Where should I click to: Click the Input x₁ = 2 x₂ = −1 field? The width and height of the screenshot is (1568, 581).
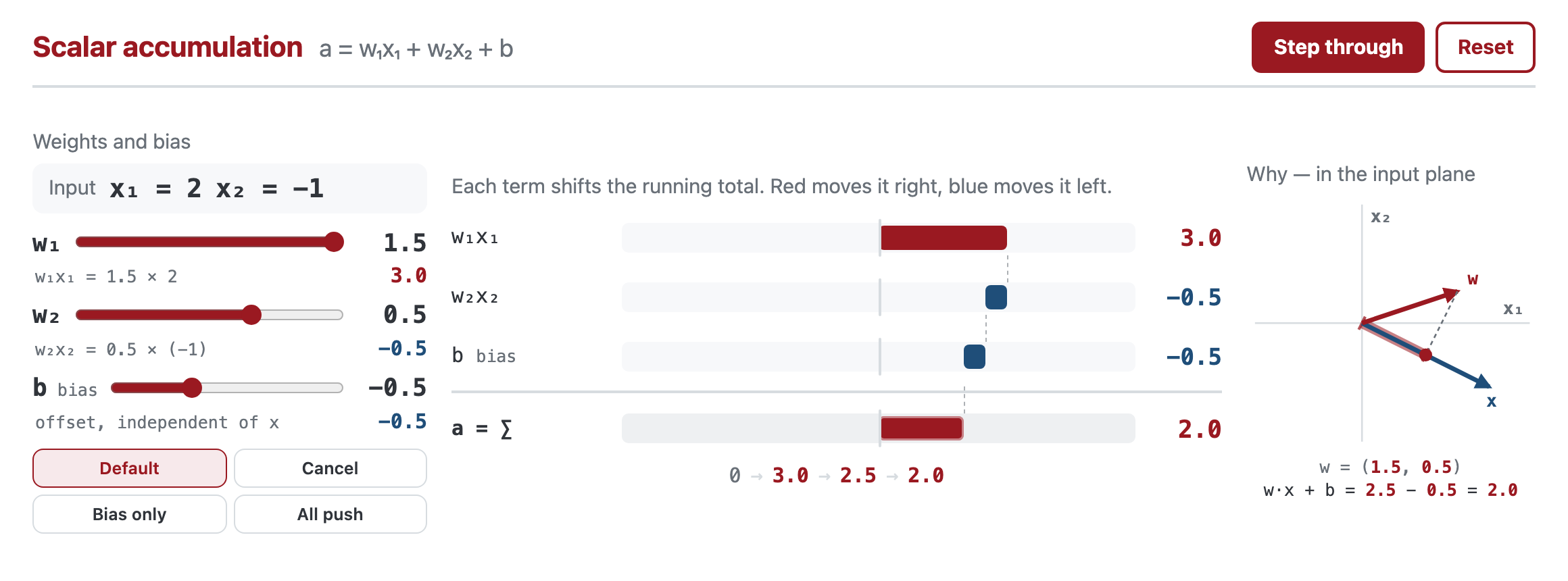tap(230, 188)
